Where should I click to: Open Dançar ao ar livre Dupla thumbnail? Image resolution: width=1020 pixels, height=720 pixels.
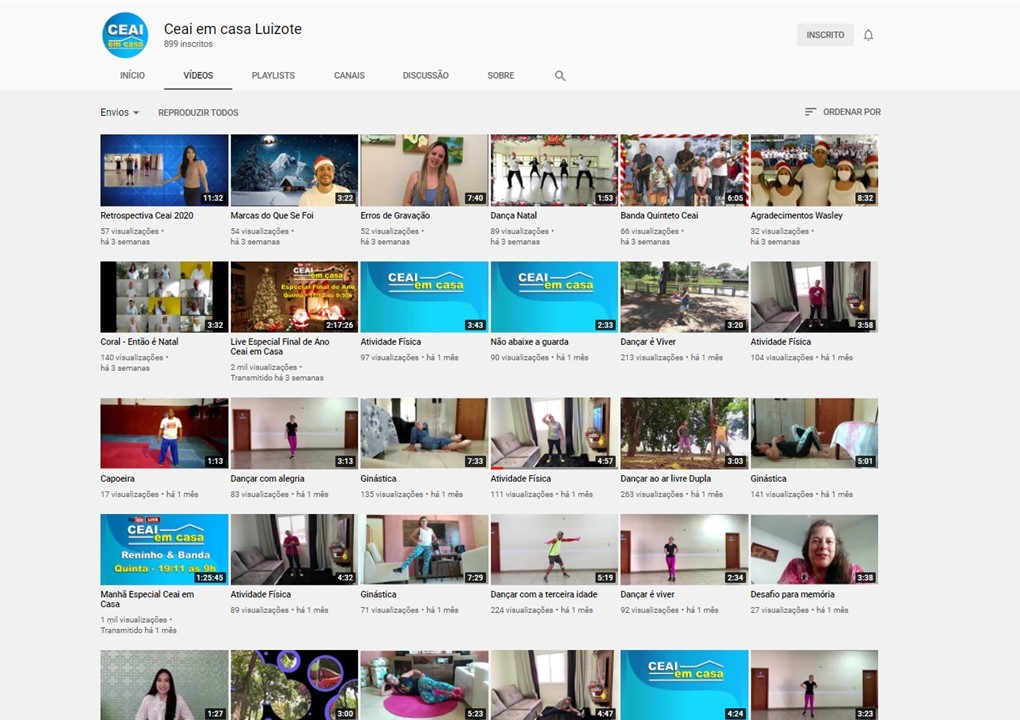click(x=684, y=433)
